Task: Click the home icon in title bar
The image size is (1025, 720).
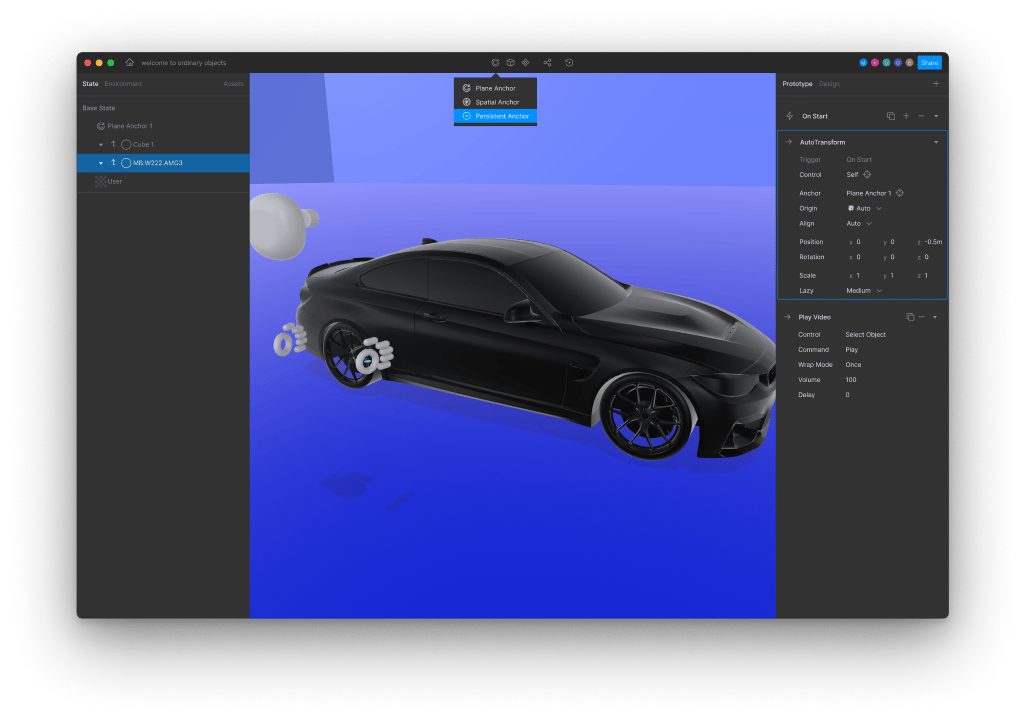Action: pos(129,62)
